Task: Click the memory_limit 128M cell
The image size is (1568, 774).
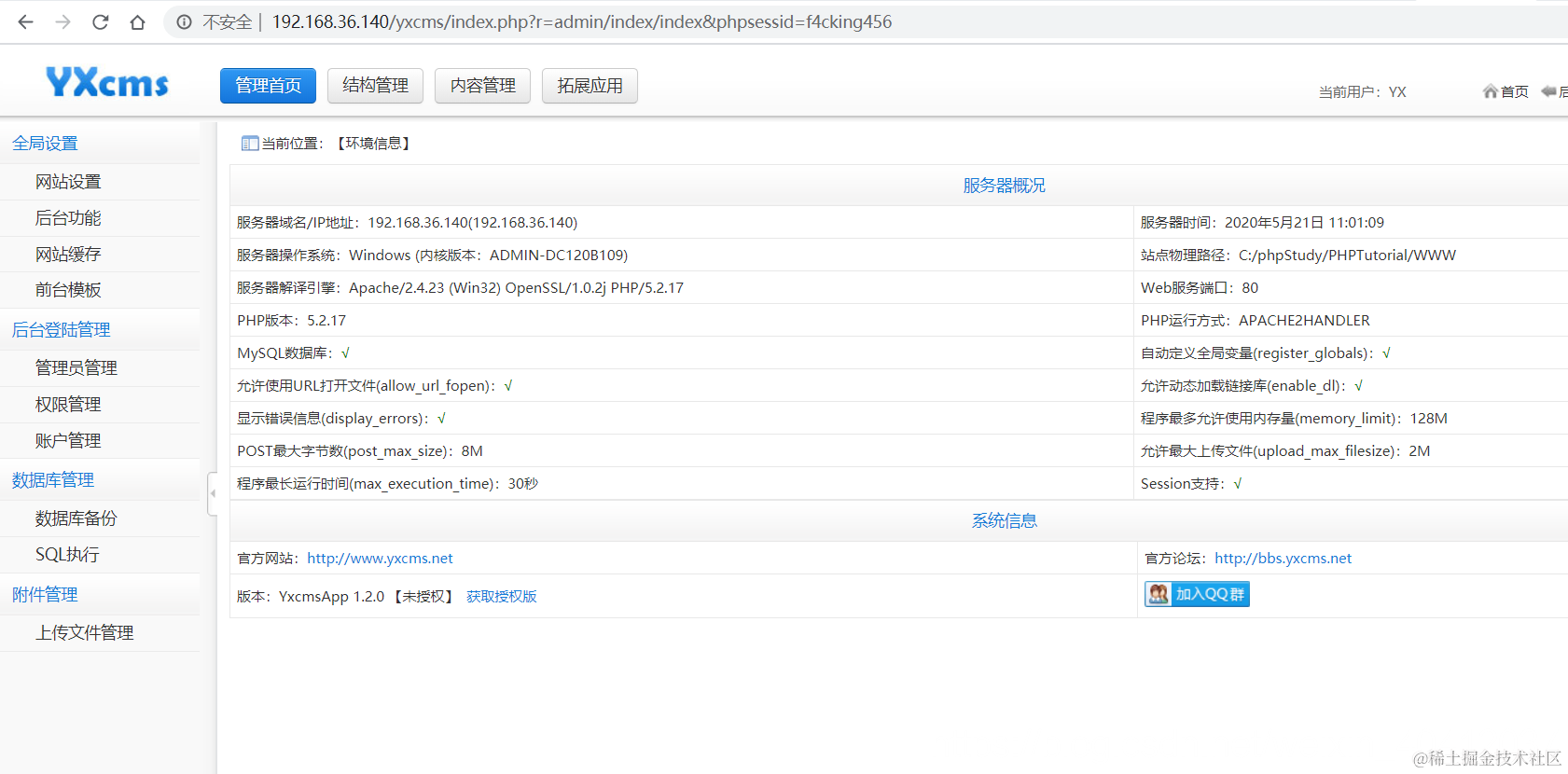Action: click(1351, 419)
